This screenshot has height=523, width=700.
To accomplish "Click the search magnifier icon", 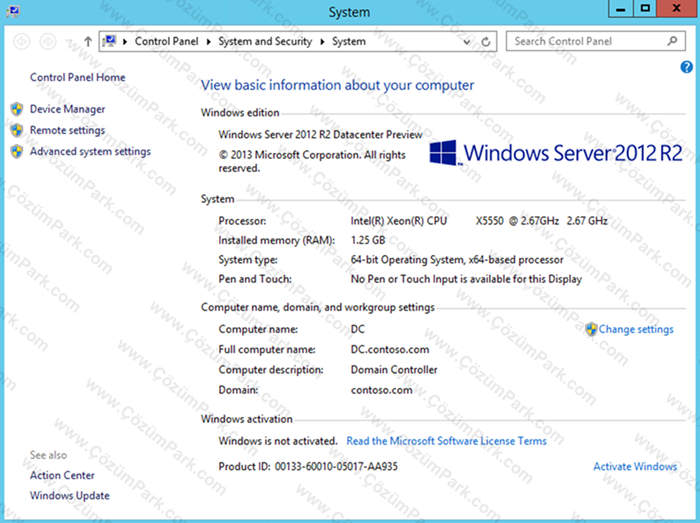I will point(672,41).
